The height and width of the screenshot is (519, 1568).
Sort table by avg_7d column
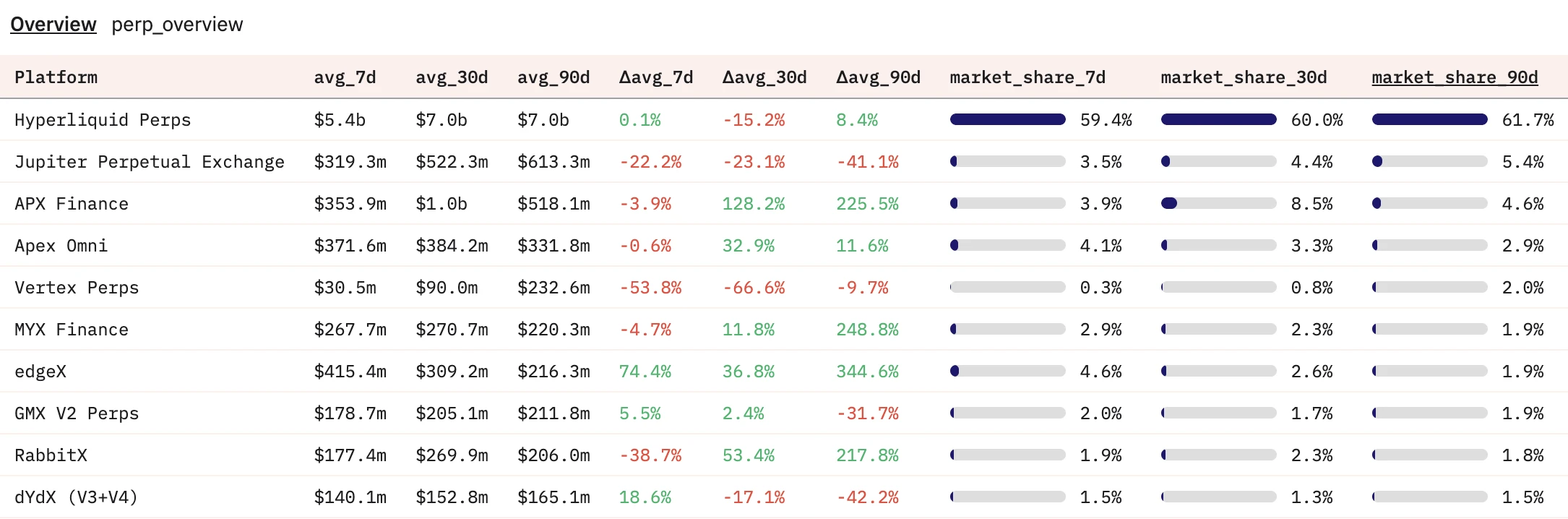tap(345, 77)
